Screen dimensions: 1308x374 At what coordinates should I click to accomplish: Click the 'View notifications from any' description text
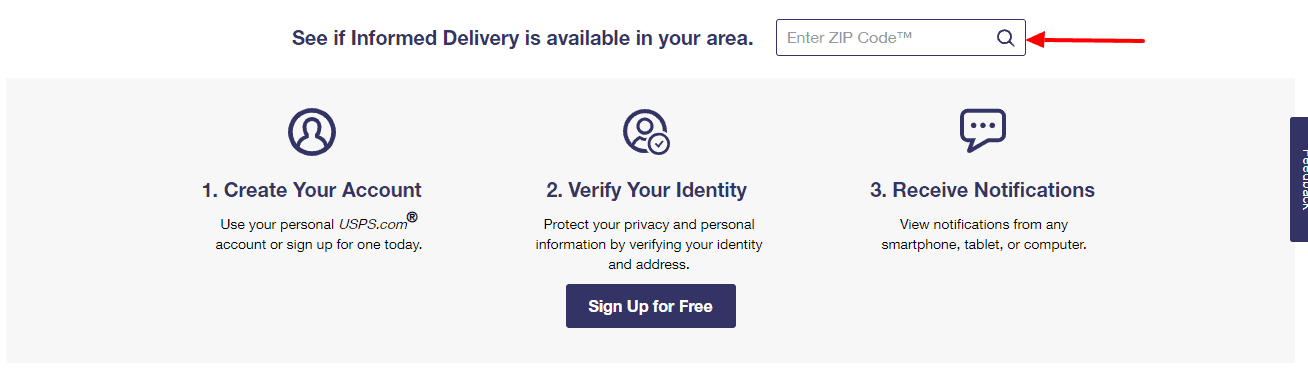pos(984,224)
